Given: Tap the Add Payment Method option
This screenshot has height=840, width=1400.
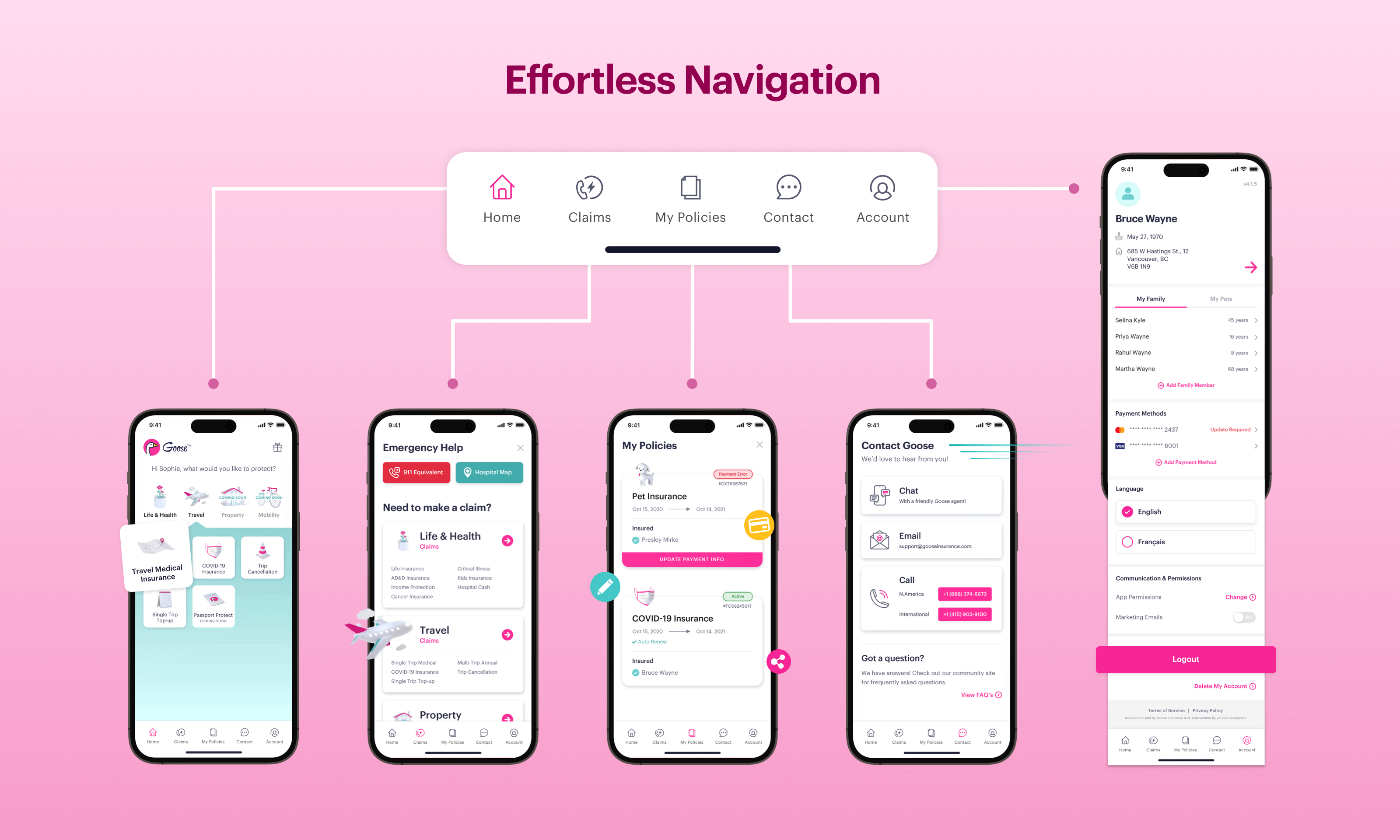Looking at the screenshot, I should point(1186,462).
